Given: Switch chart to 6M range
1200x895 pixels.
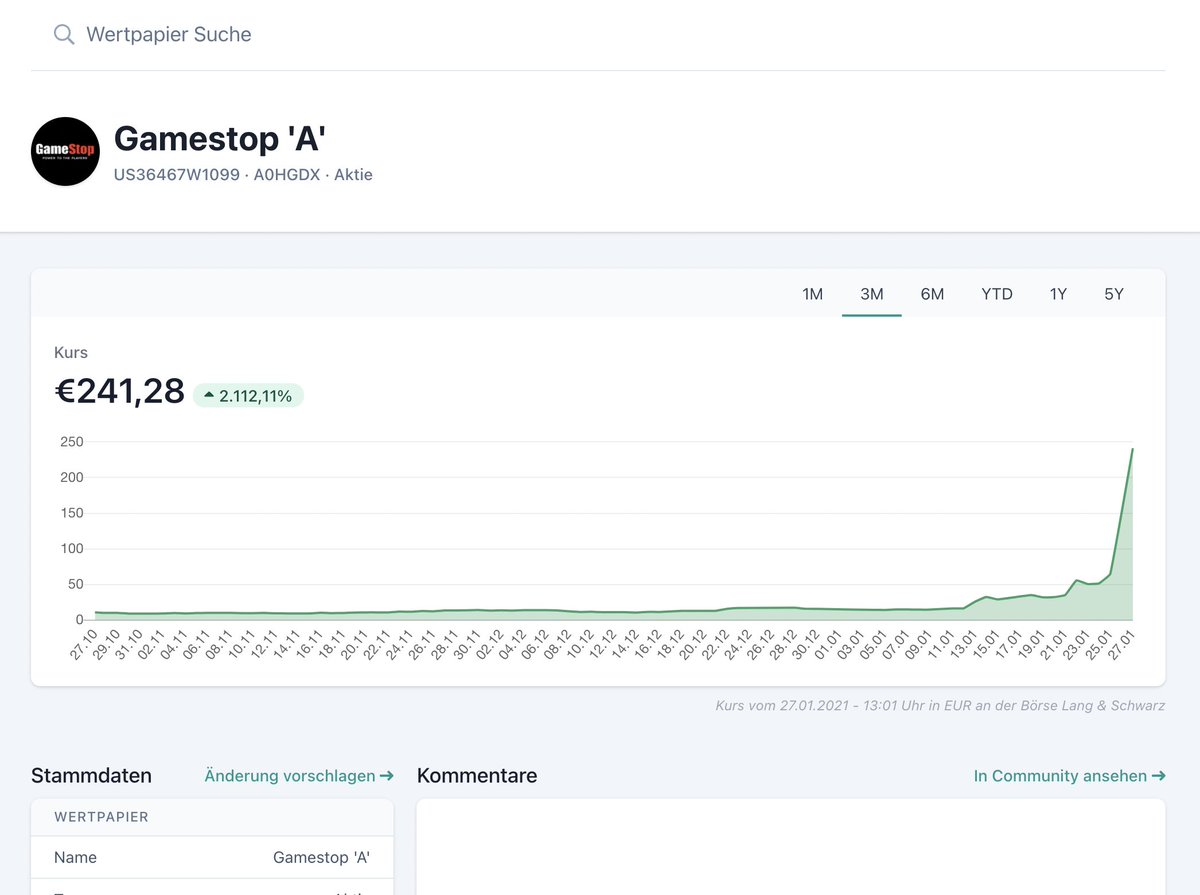Looking at the screenshot, I should coord(932,294).
